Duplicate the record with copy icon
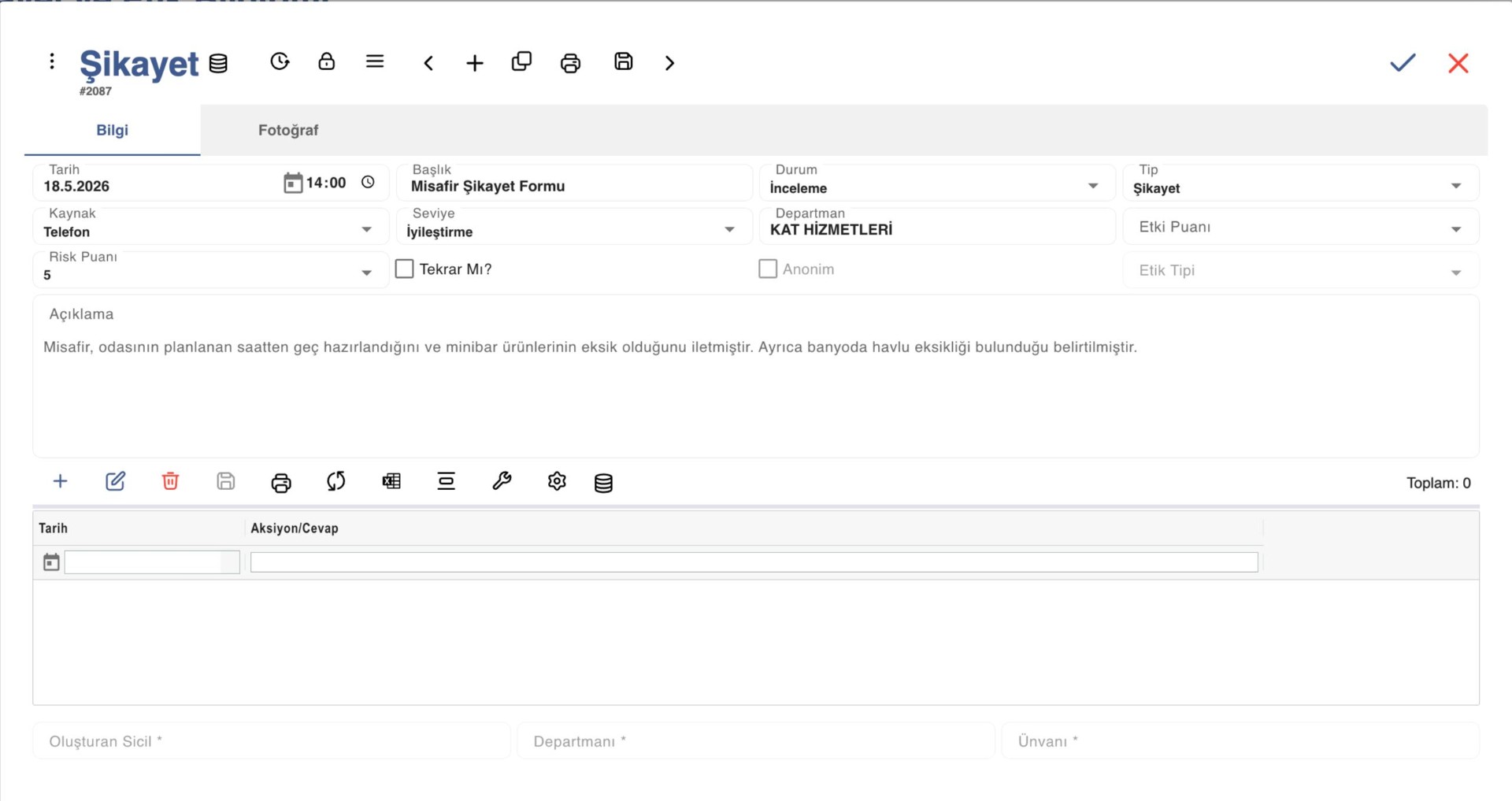The image size is (1512, 801). 521,61
